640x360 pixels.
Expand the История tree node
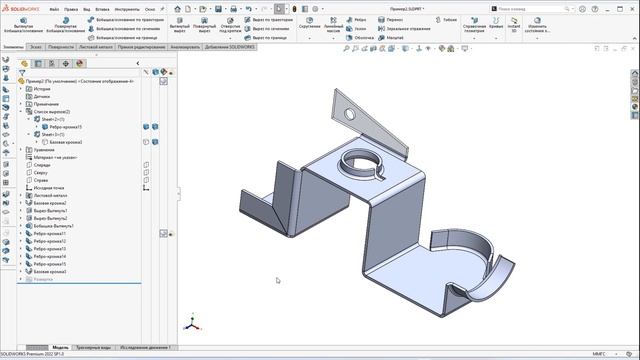click(x=21, y=89)
